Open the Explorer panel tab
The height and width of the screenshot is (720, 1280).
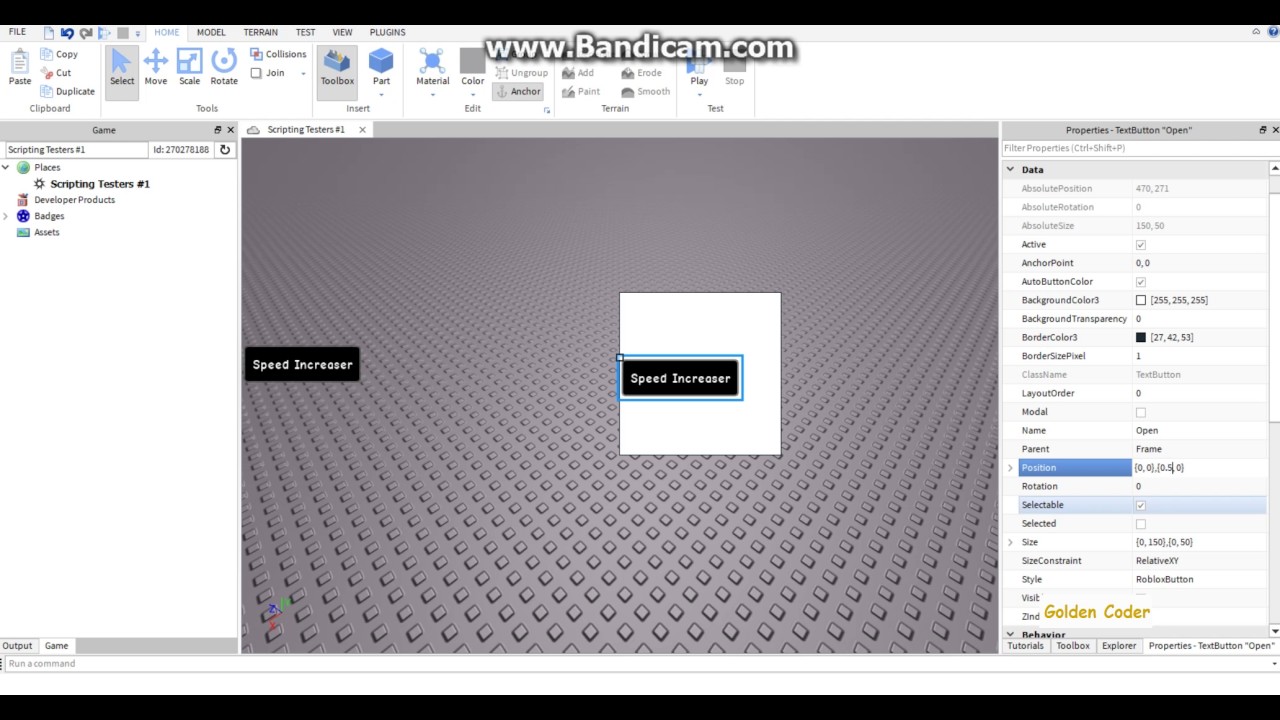click(x=1119, y=646)
